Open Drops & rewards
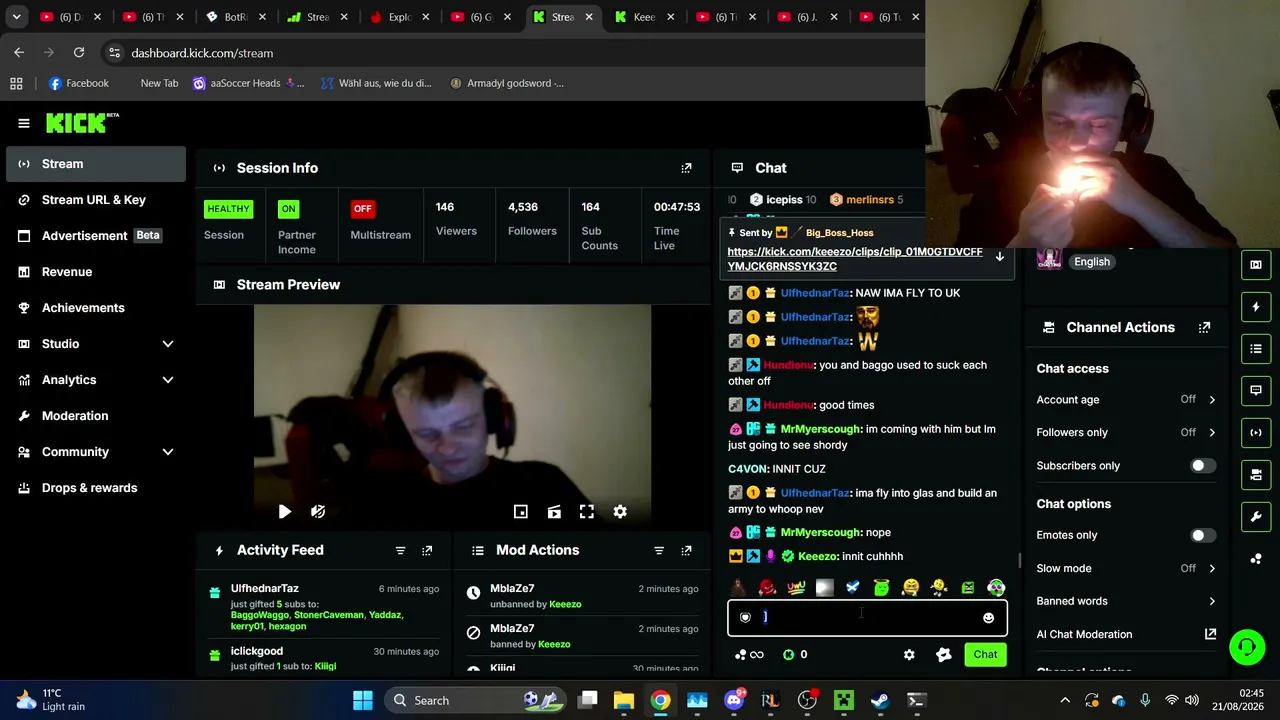The image size is (1280, 720). (x=96, y=488)
